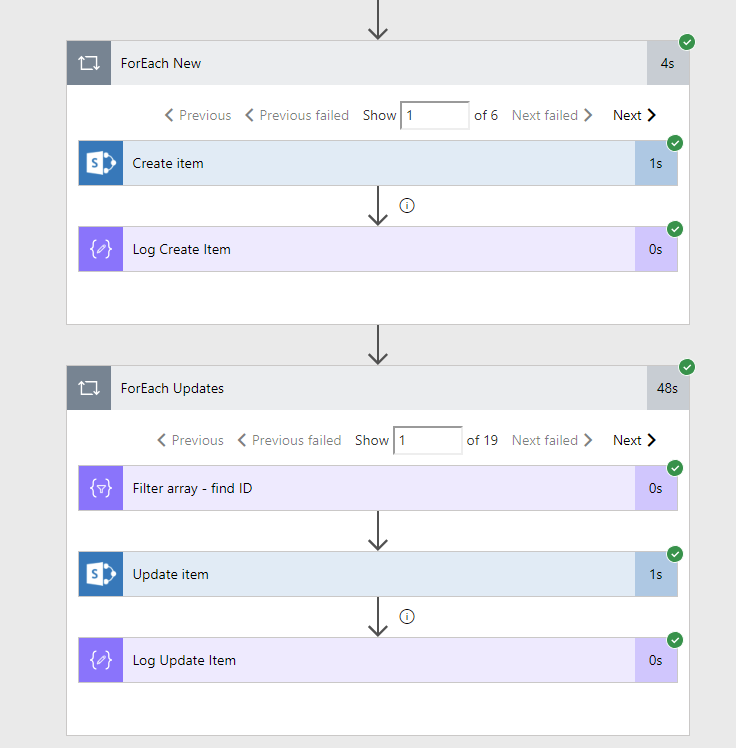This screenshot has width=736, height=748.
Task: Click the SharePoint icon on Create item
Action: (x=101, y=163)
